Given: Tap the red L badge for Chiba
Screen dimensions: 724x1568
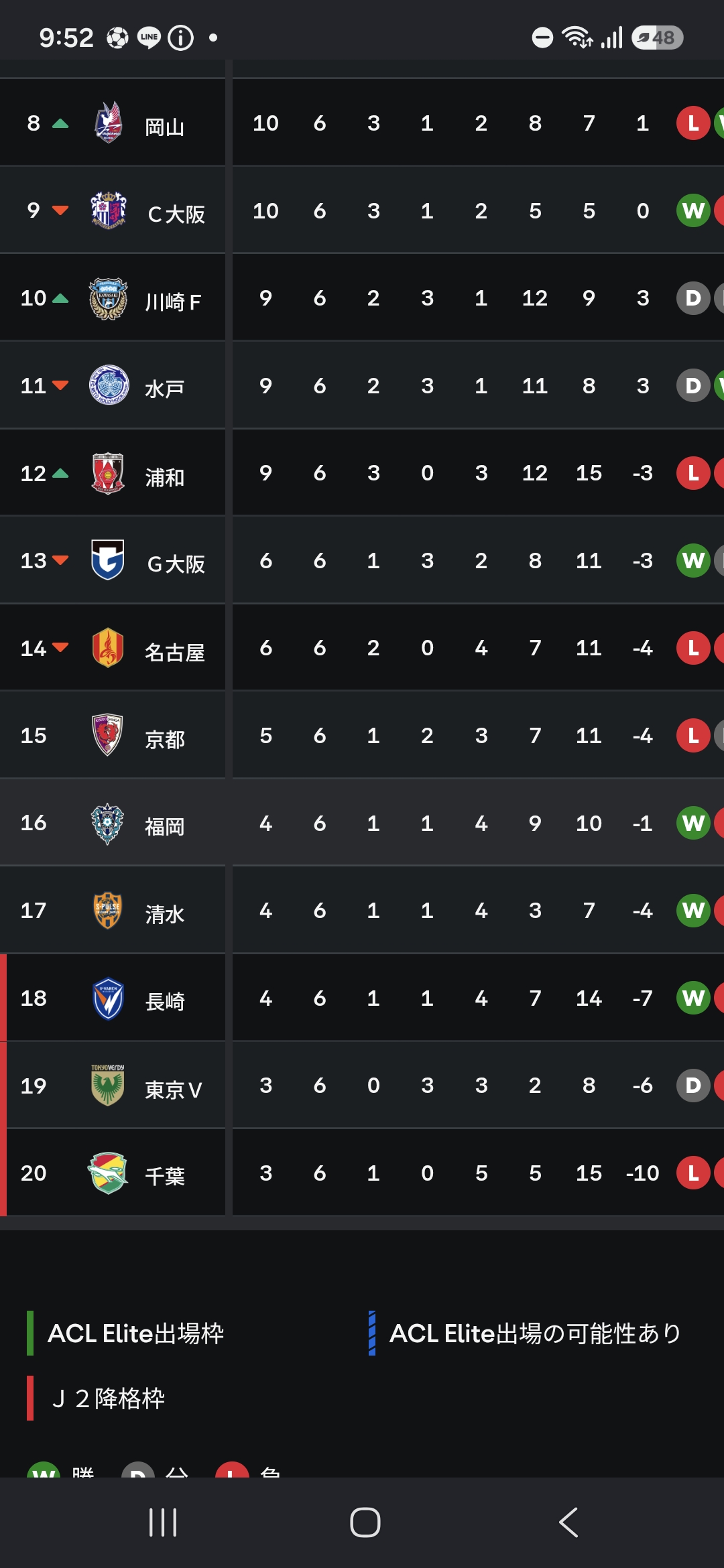Looking at the screenshot, I should click(693, 1173).
